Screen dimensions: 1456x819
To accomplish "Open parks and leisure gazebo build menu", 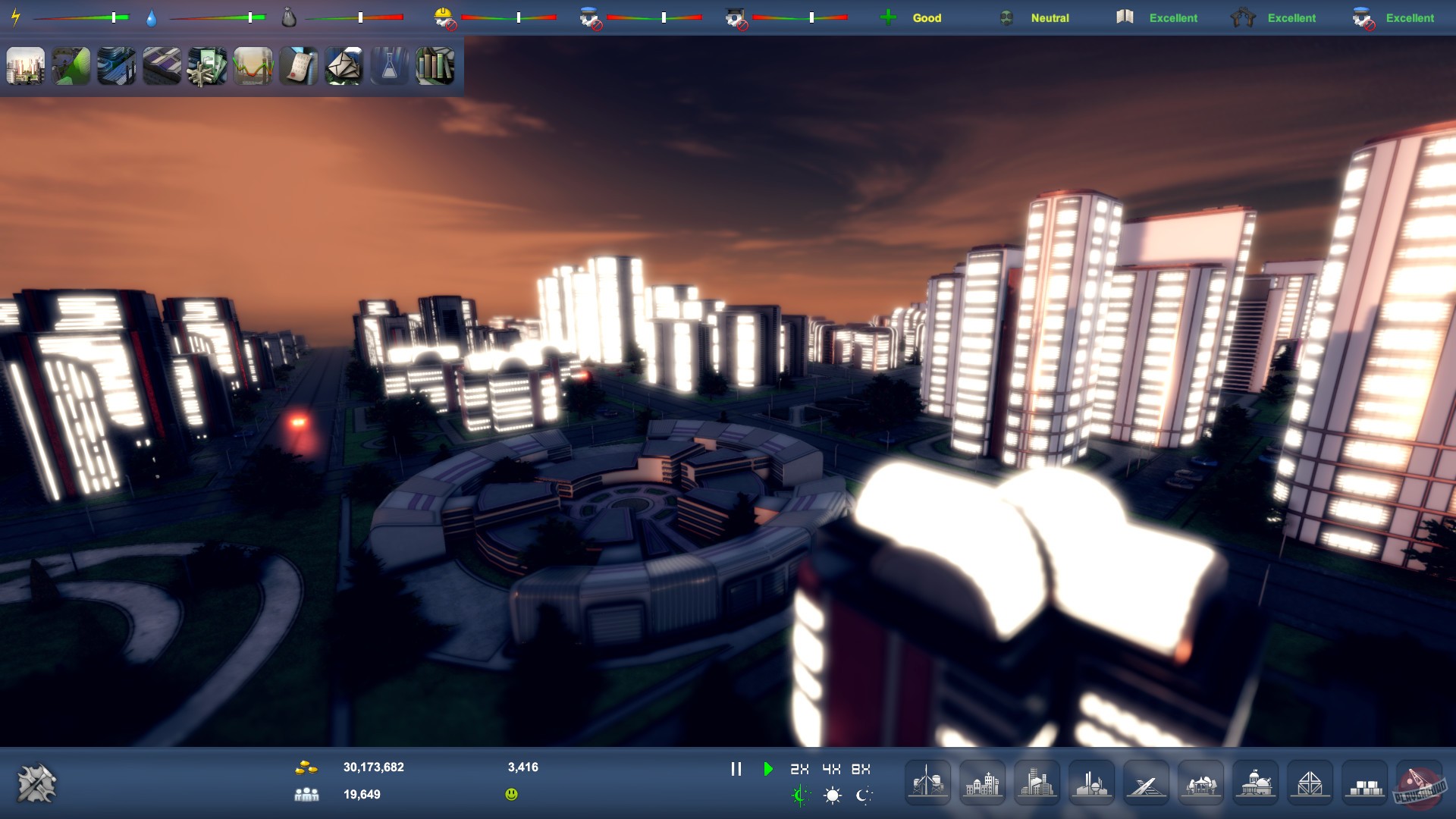I will tap(1200, 783).
